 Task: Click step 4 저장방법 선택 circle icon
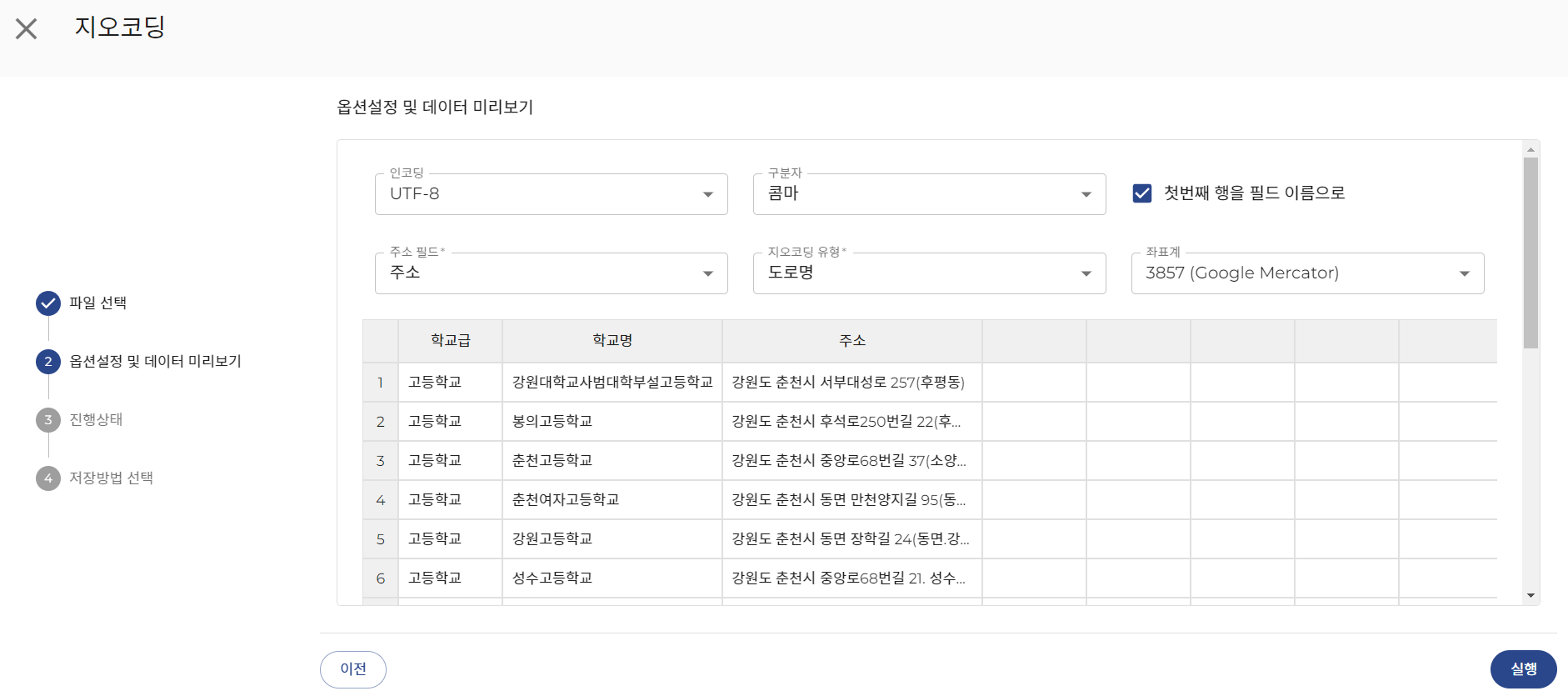coord(48,478)
